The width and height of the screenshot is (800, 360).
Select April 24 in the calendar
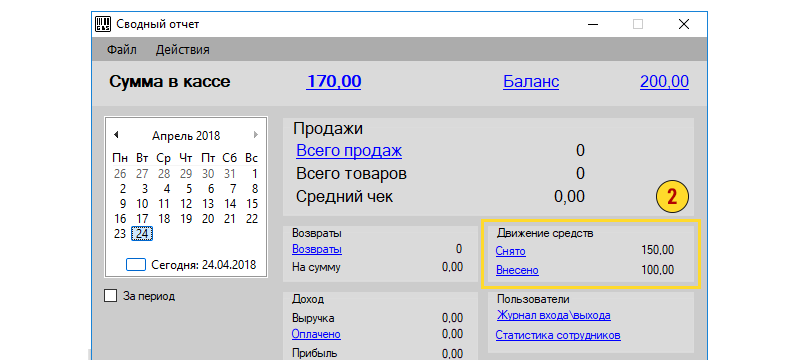pyautogui.click(x=142, y=234)
